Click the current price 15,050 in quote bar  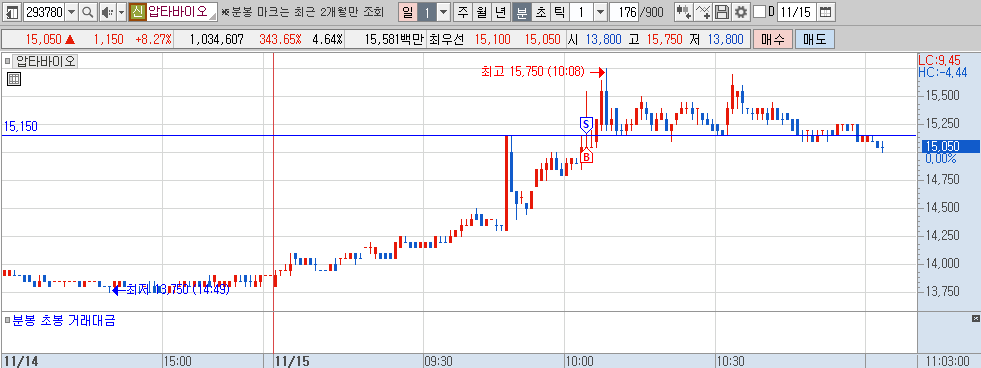coord(43,39)
